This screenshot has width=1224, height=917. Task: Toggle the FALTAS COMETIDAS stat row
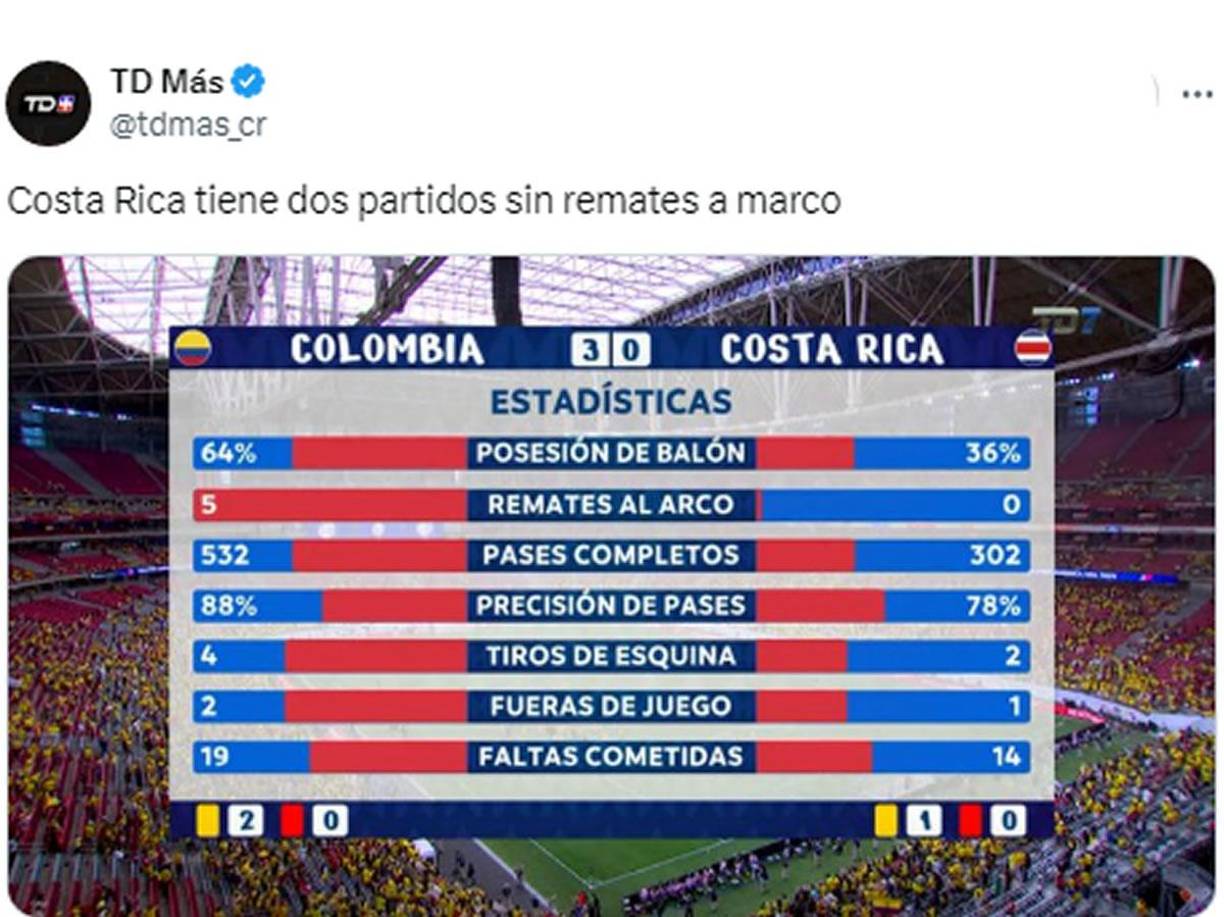(x=612, y=759)
